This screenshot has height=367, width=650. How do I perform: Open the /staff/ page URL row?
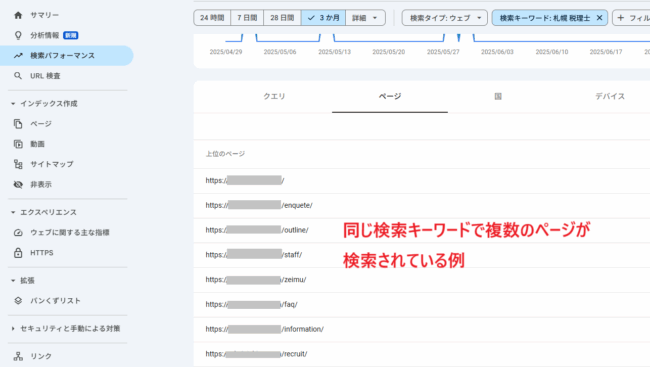pyautogui.click(x=422, y=255)
